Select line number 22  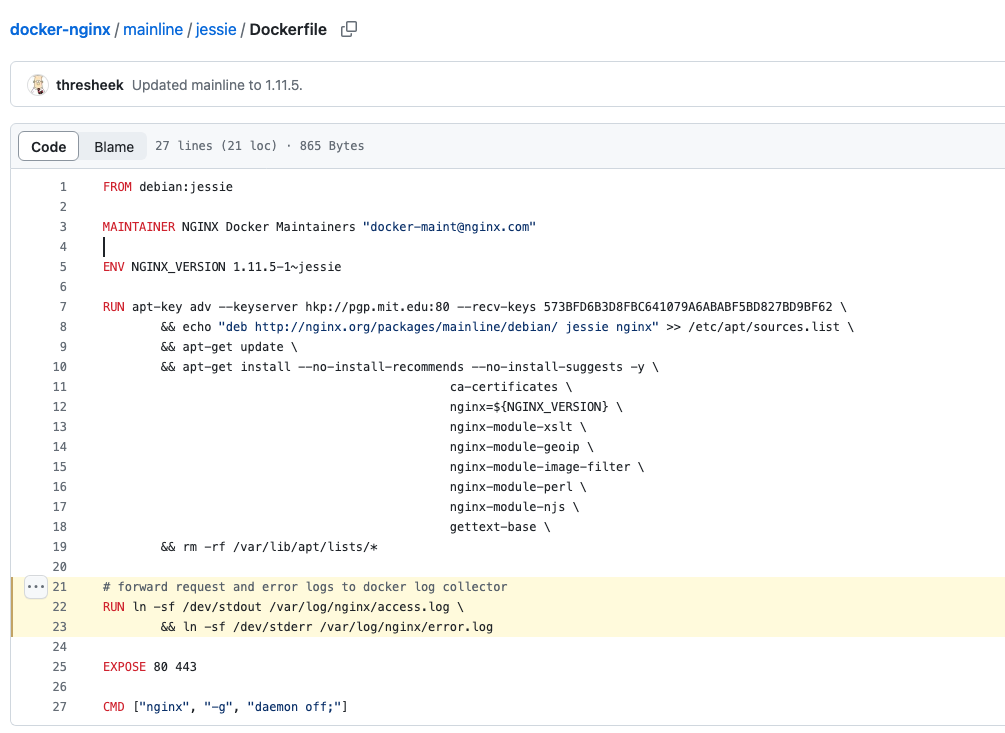[60, 607]
